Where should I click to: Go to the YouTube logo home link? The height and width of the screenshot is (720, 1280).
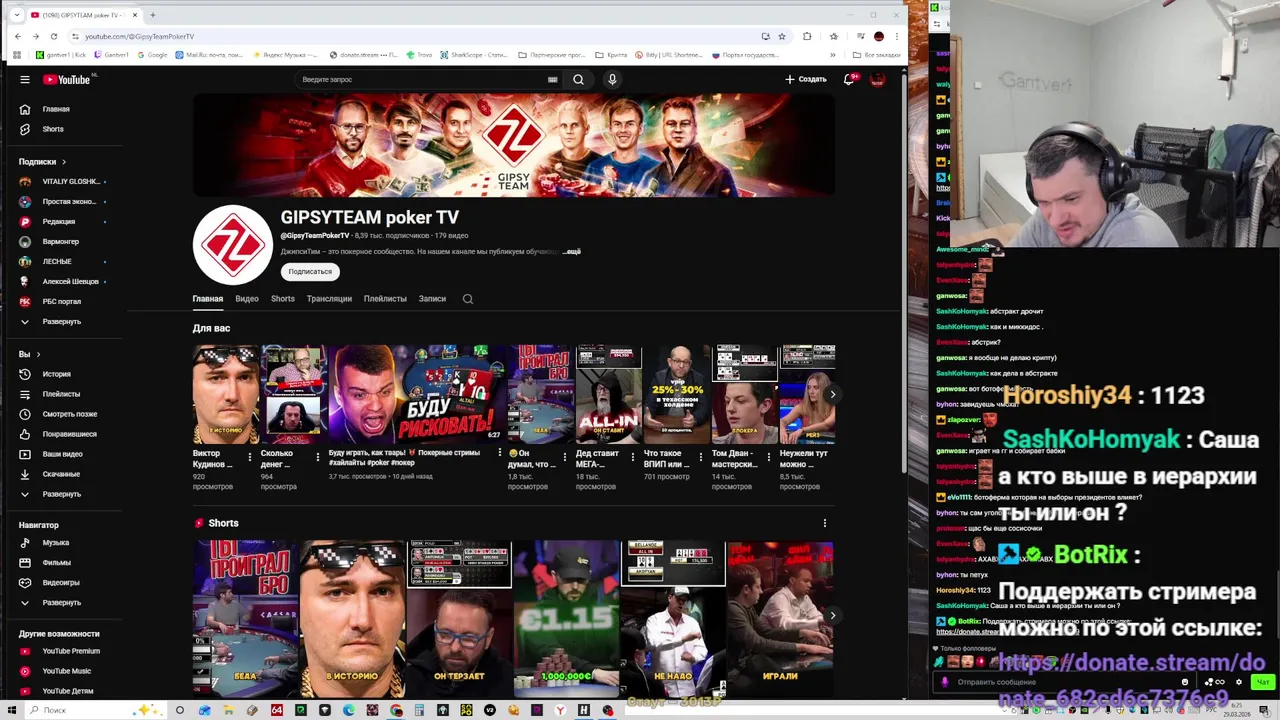pos(66,79)
